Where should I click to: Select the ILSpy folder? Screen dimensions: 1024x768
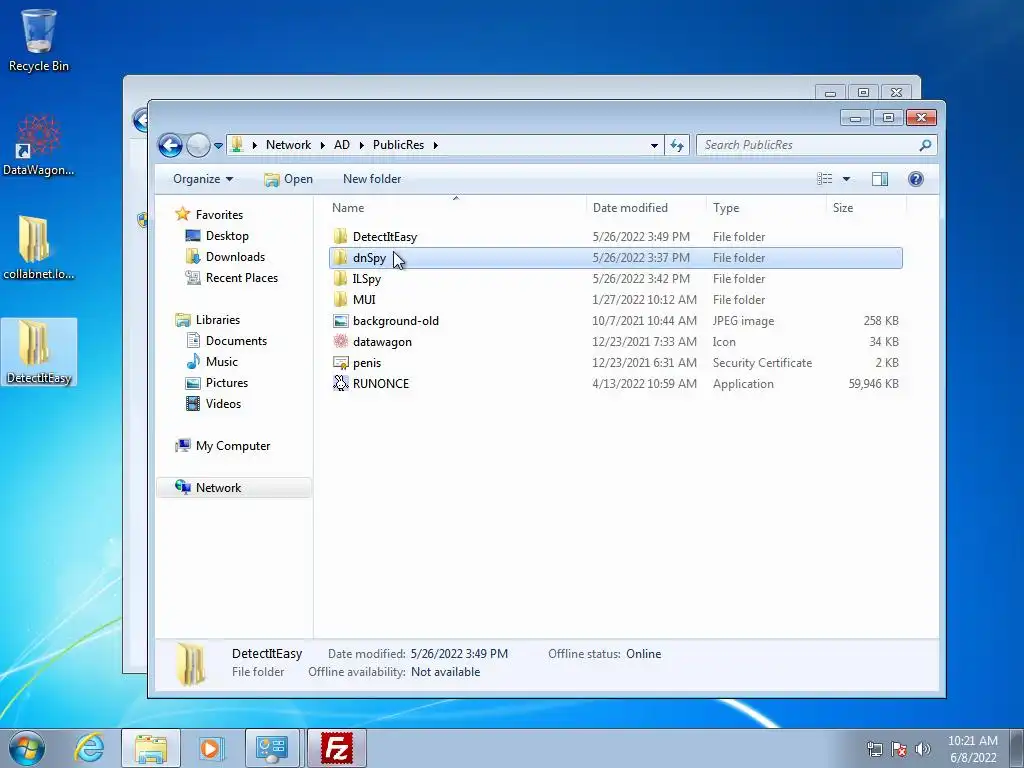(616, 279)
